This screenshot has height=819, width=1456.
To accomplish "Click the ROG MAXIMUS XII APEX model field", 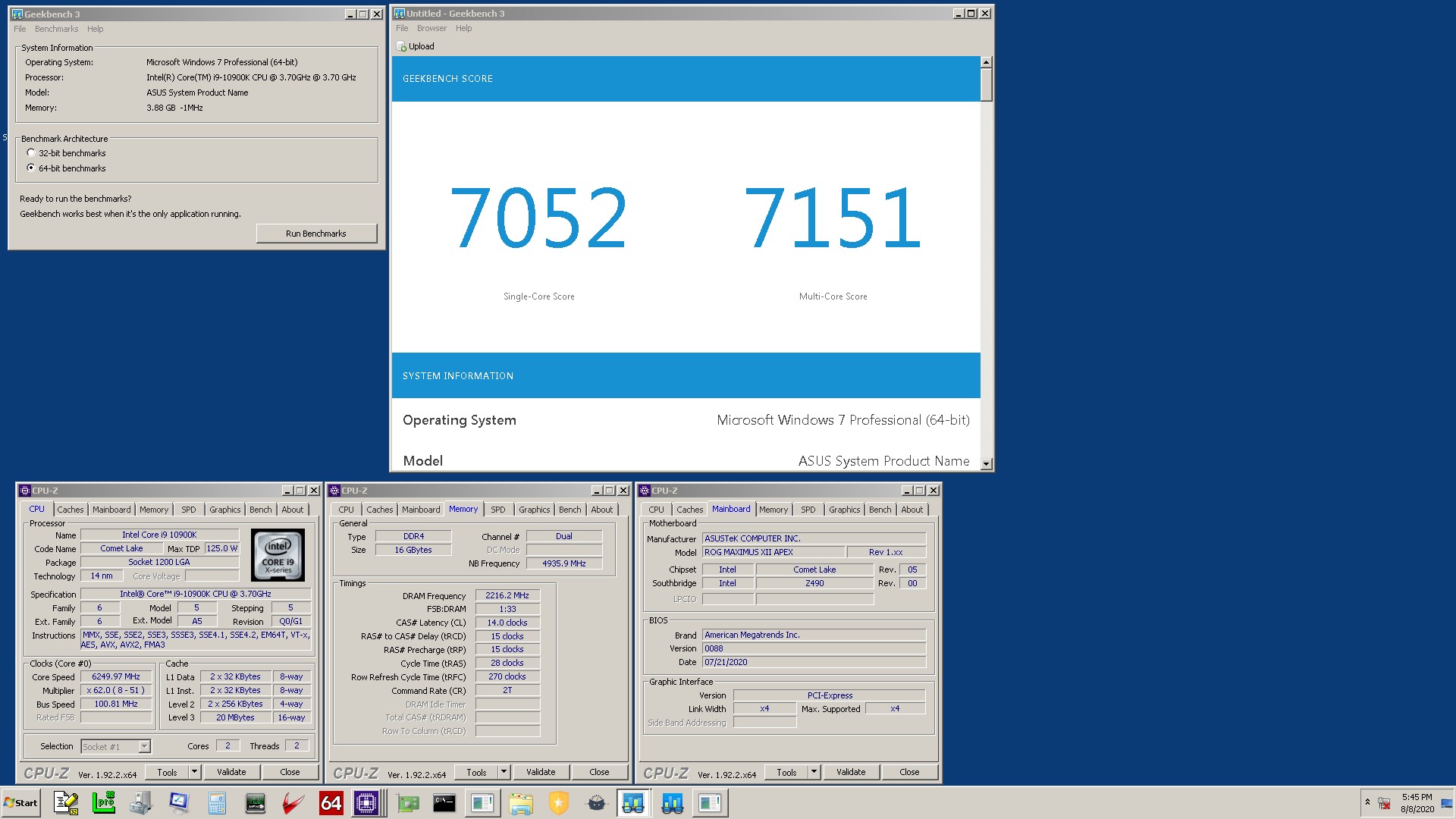I will pos(773,552).
